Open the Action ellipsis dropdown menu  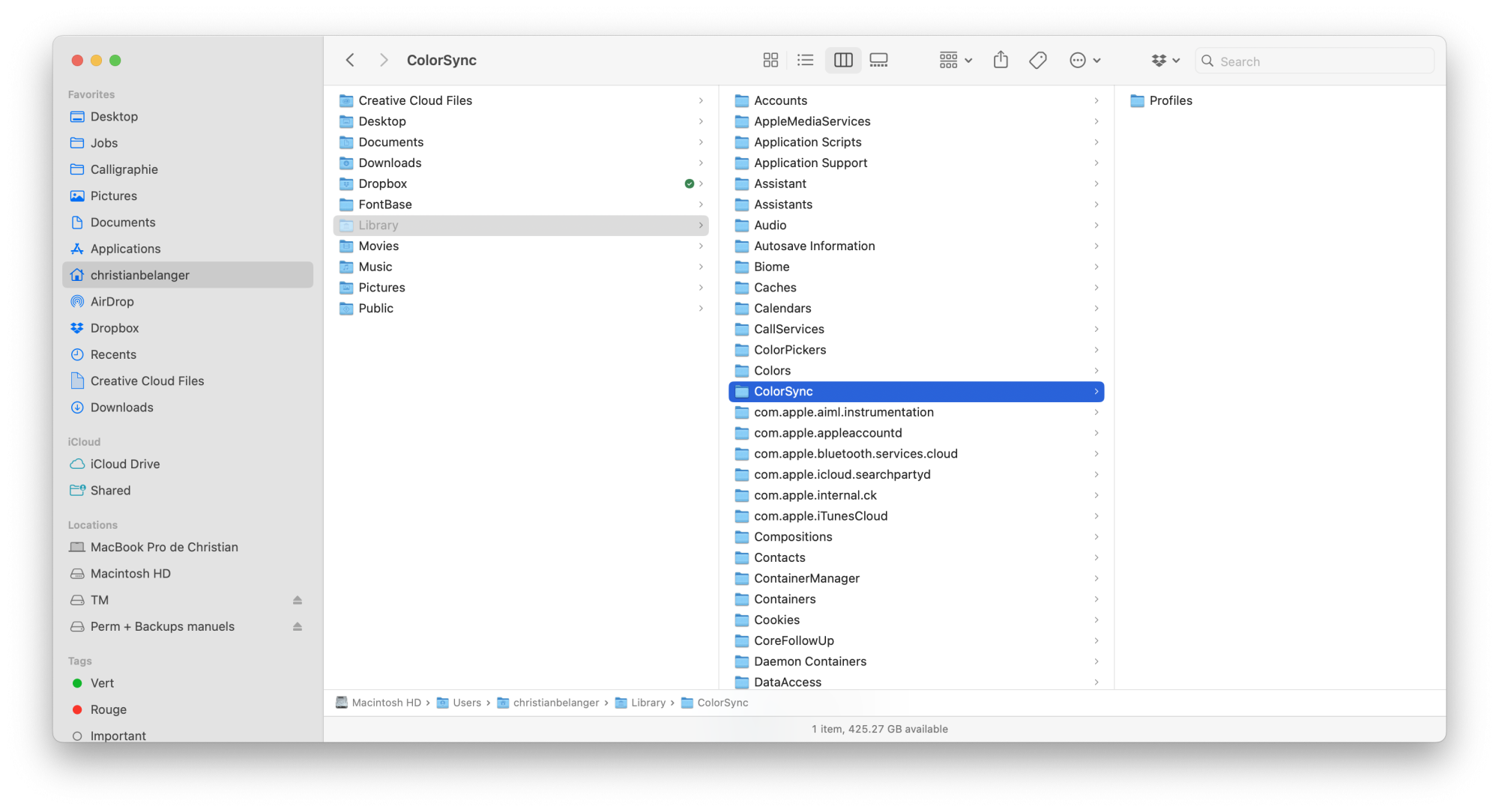click(1085, 60)
